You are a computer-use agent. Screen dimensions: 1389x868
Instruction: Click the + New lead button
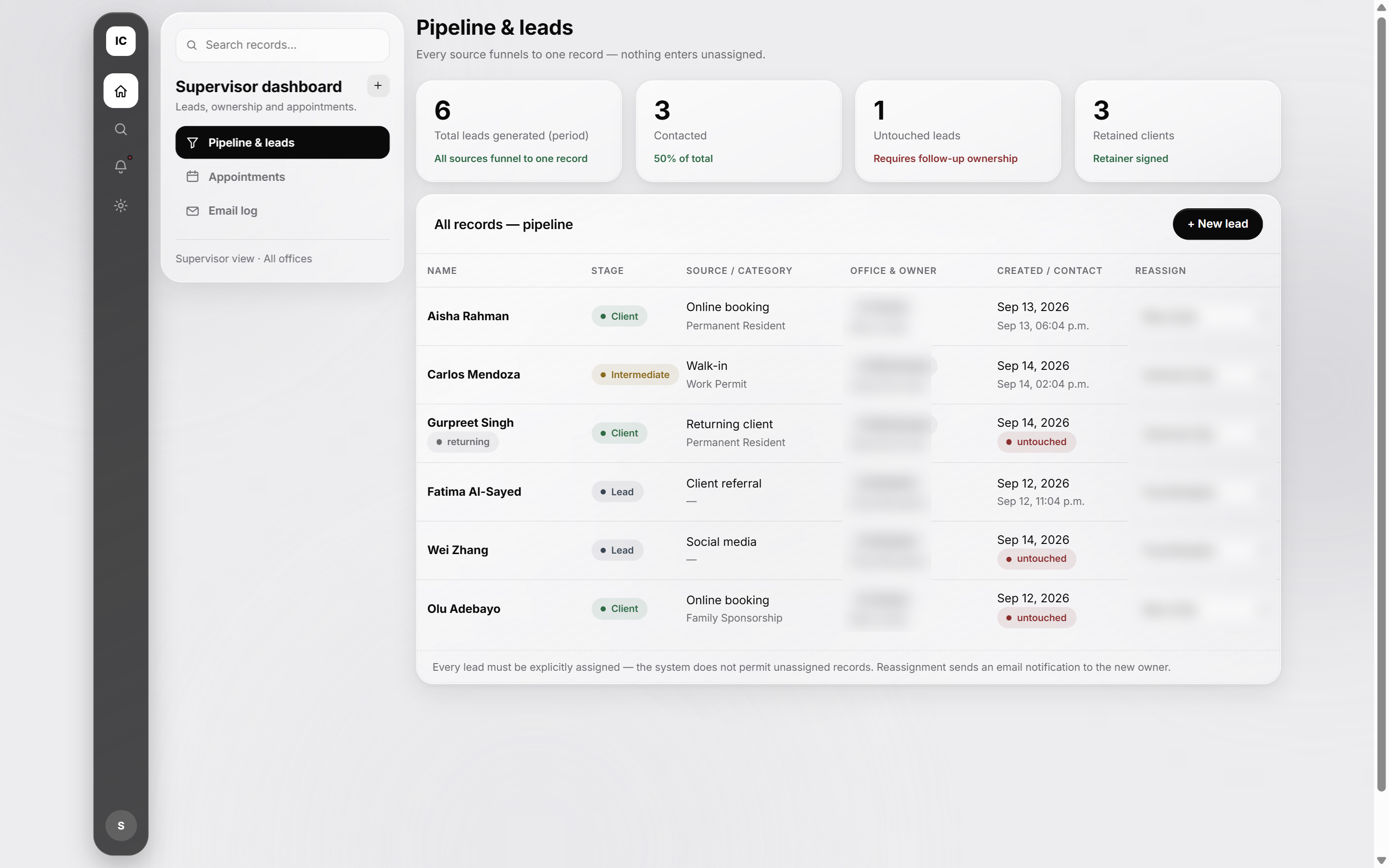point(1217,224)
